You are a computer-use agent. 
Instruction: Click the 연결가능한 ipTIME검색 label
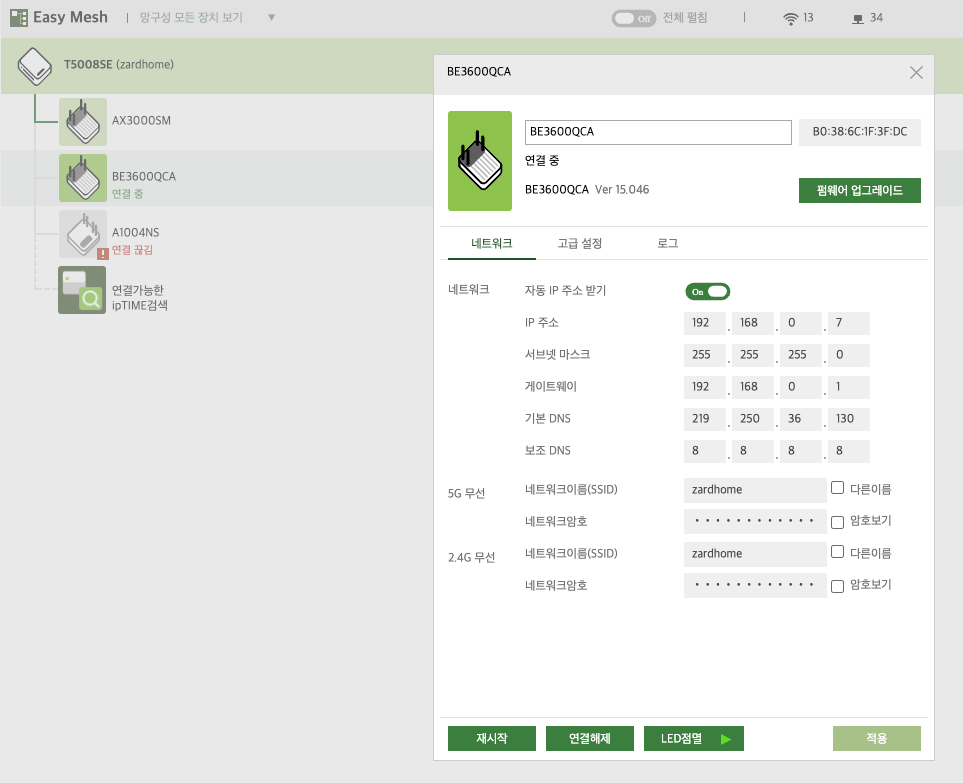139,297
